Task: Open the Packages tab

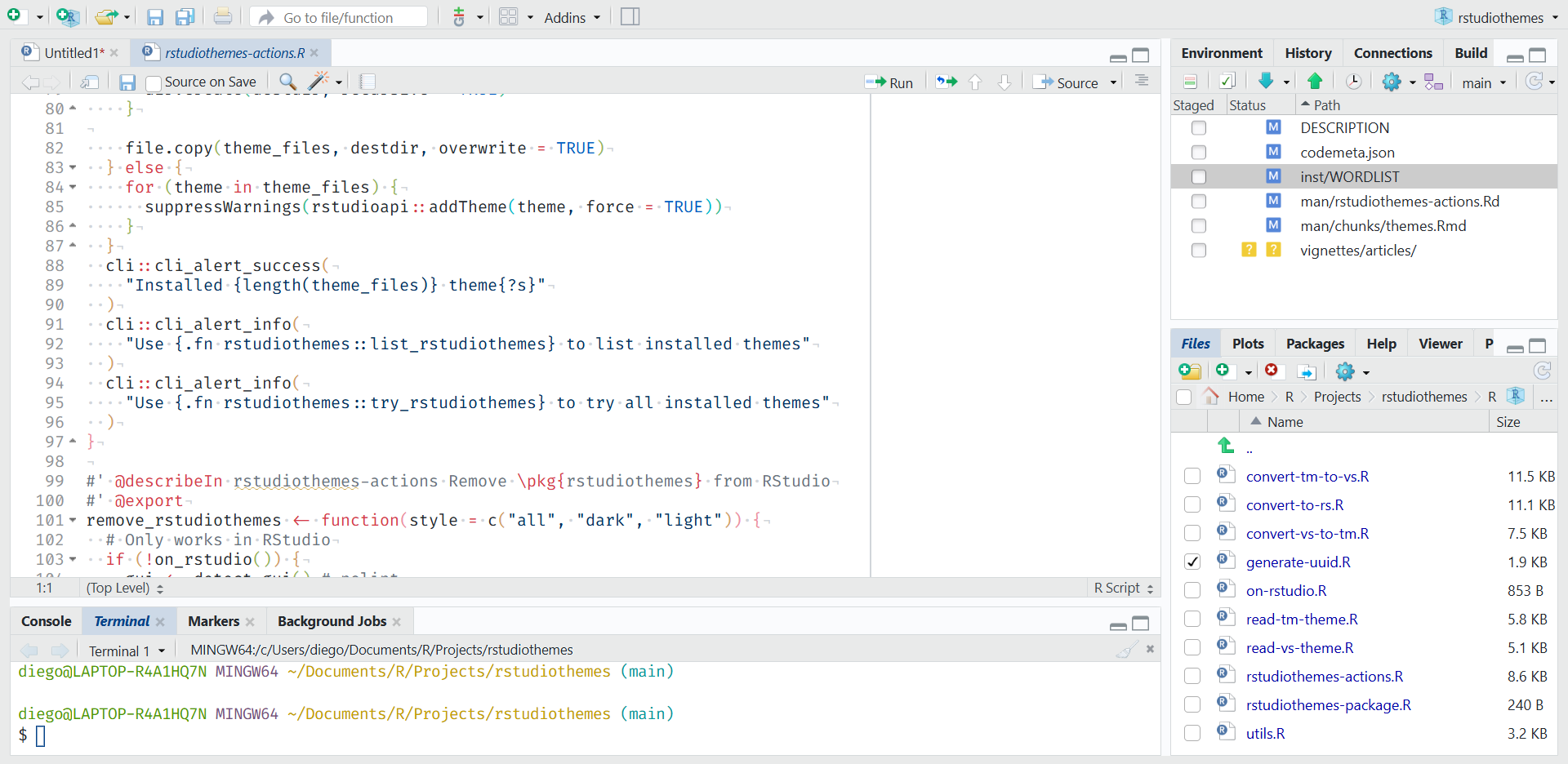Action: [x=1314, y=344]
